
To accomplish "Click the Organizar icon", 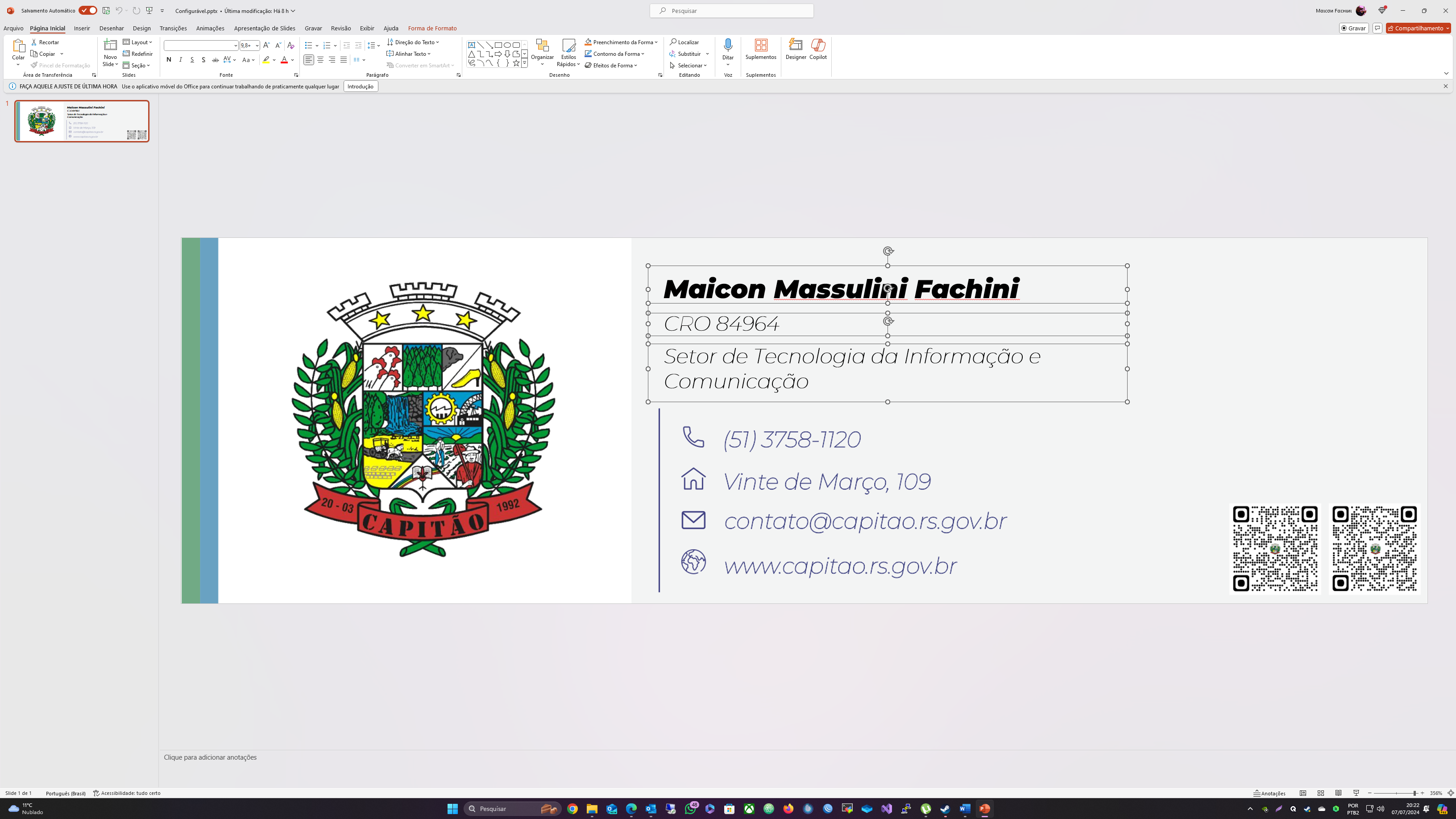I will (542, 45).
